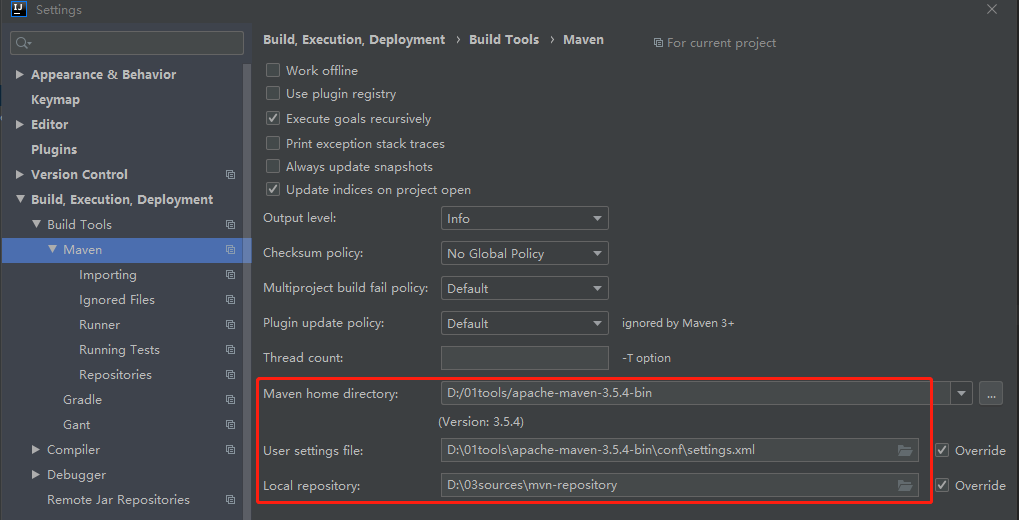1019x520 pixels.
Task: Enable the Work offline checkbox
Action: [x=273, y=71]
